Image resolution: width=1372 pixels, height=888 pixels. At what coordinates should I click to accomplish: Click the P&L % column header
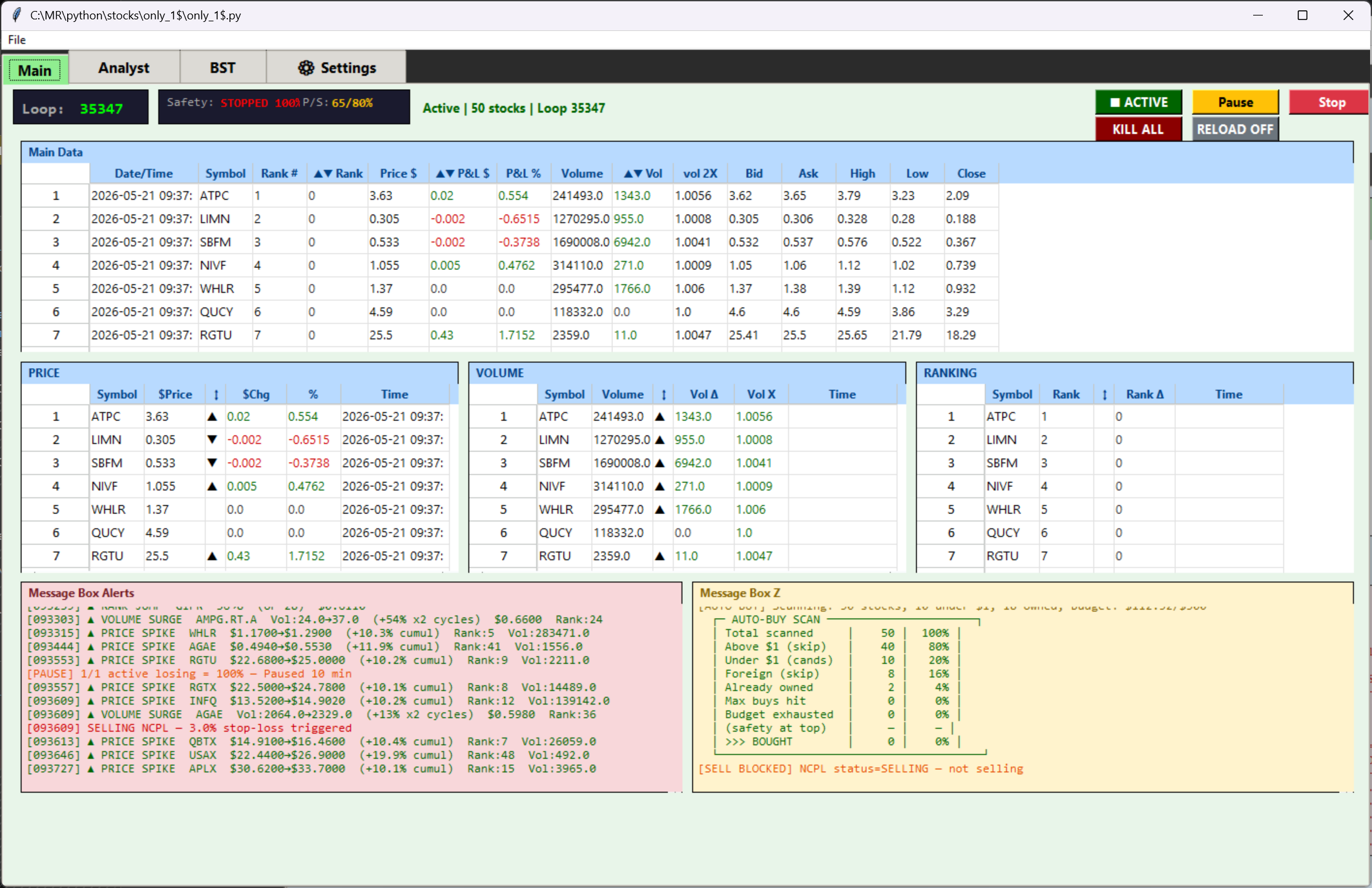[x=523, y=174]
